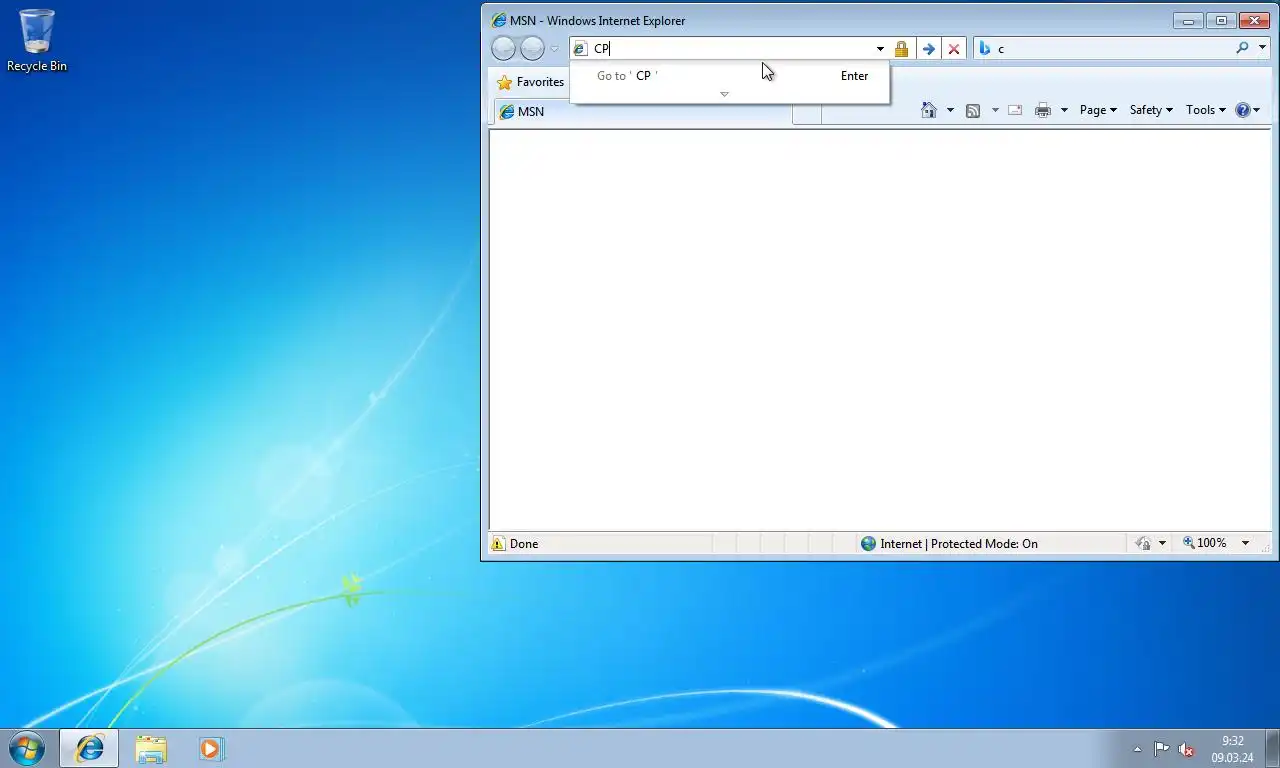Show hidden system tray icons
1280x768 pixels.
[1137, 749]
